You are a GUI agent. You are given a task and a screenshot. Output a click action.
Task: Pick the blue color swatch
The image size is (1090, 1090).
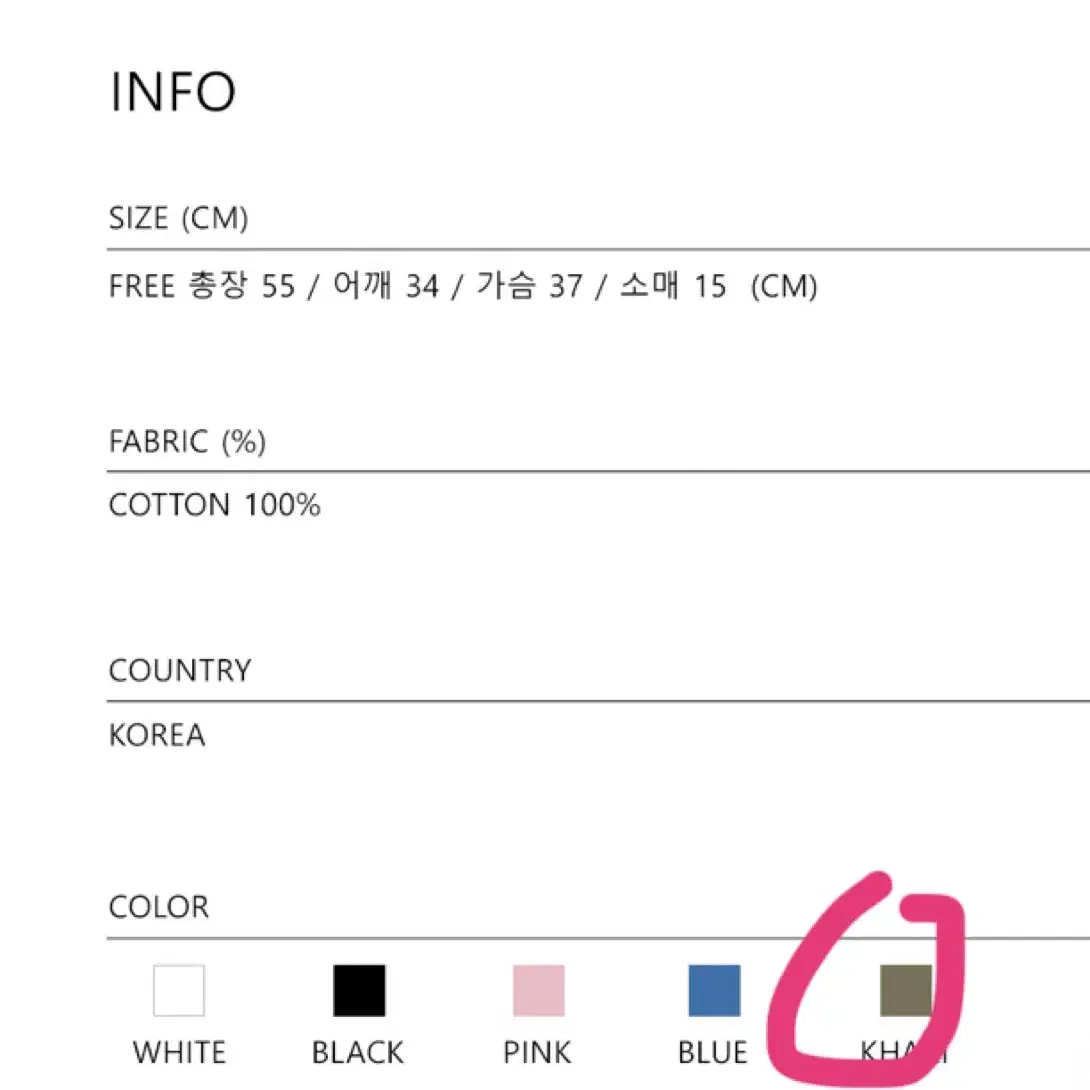pyautogui.click(x=714, y=990)
